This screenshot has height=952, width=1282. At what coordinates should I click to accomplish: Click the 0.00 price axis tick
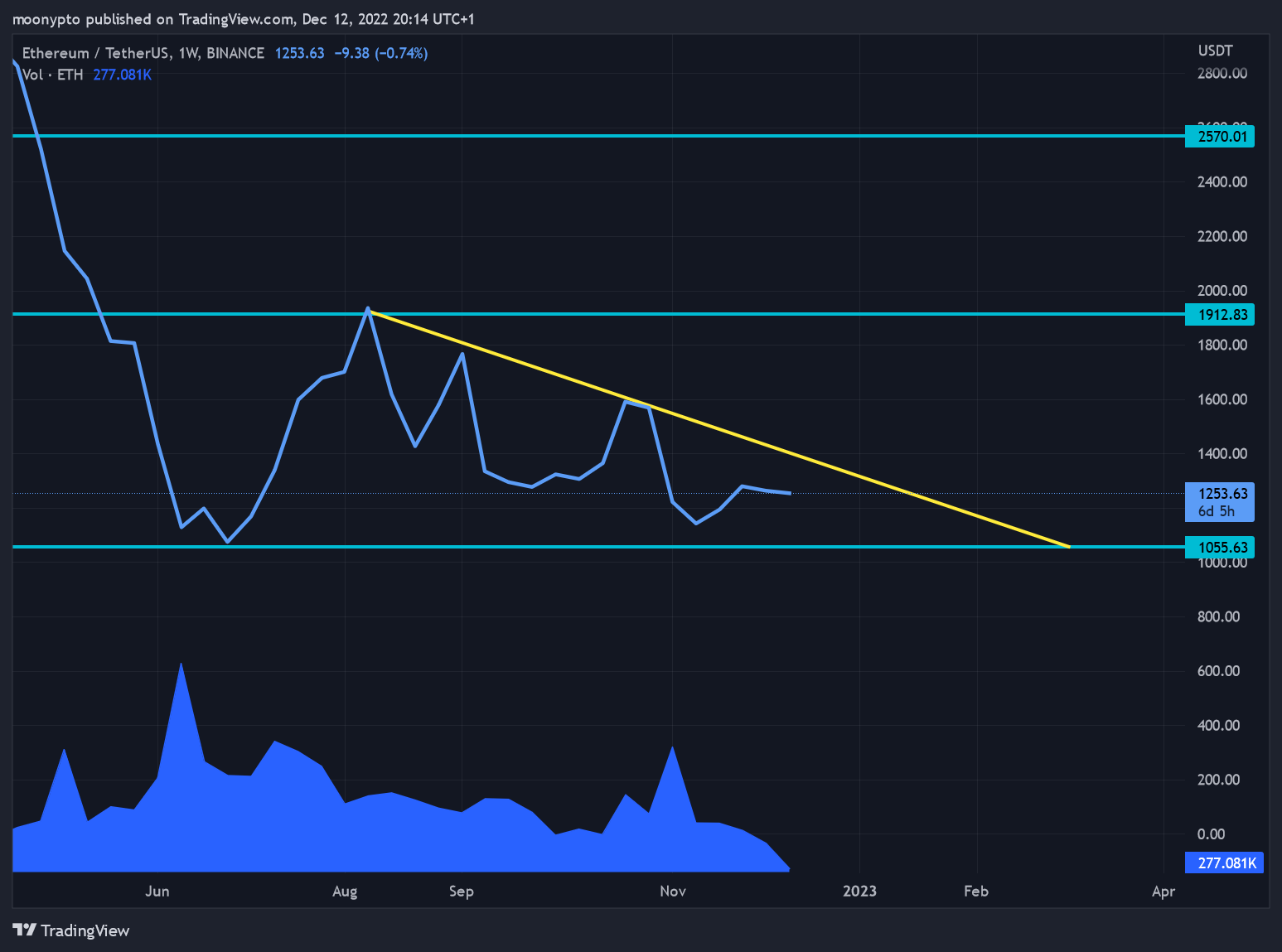[1212, 834]
